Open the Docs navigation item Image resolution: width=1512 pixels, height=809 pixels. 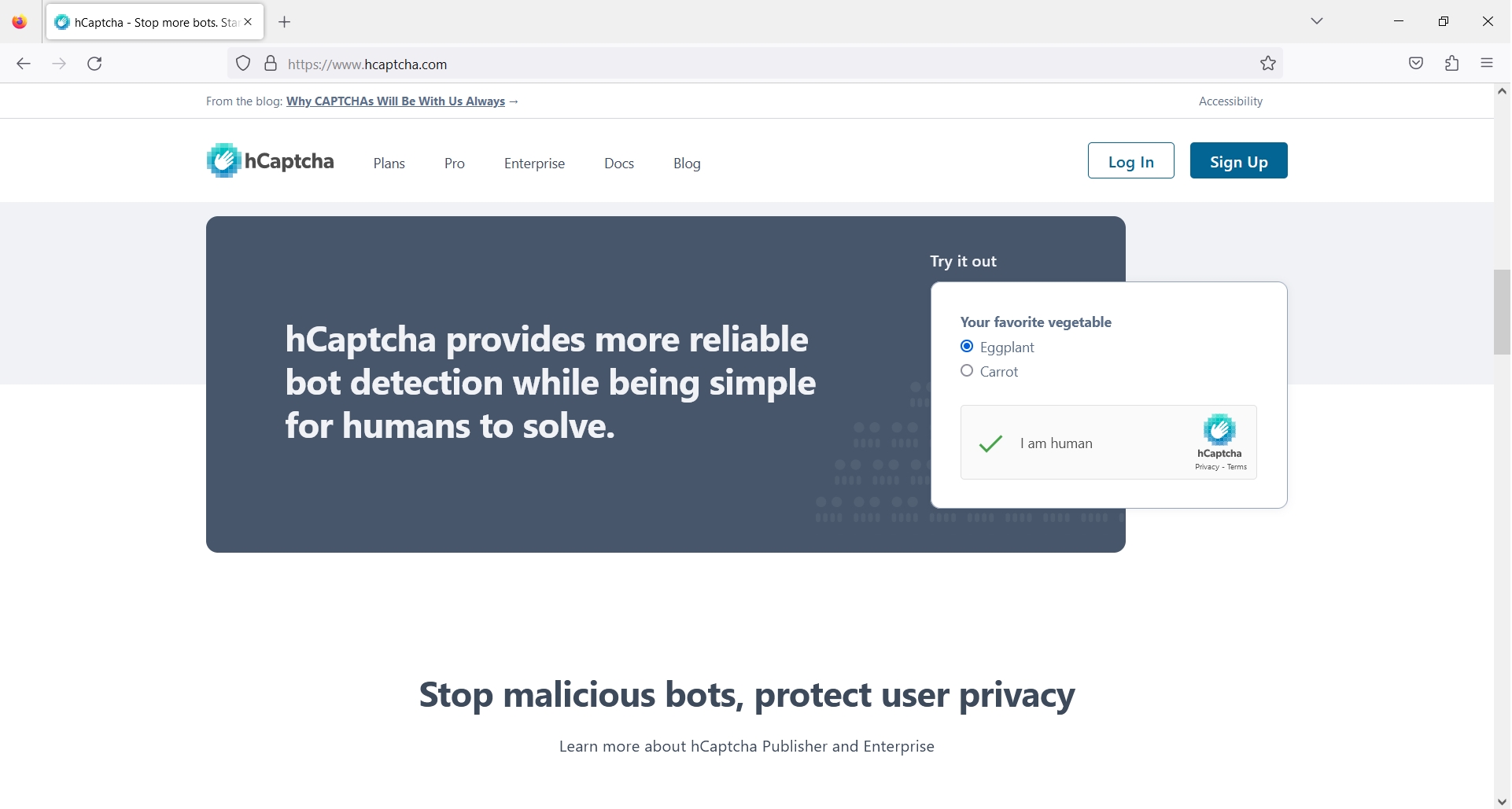point(619,164)
